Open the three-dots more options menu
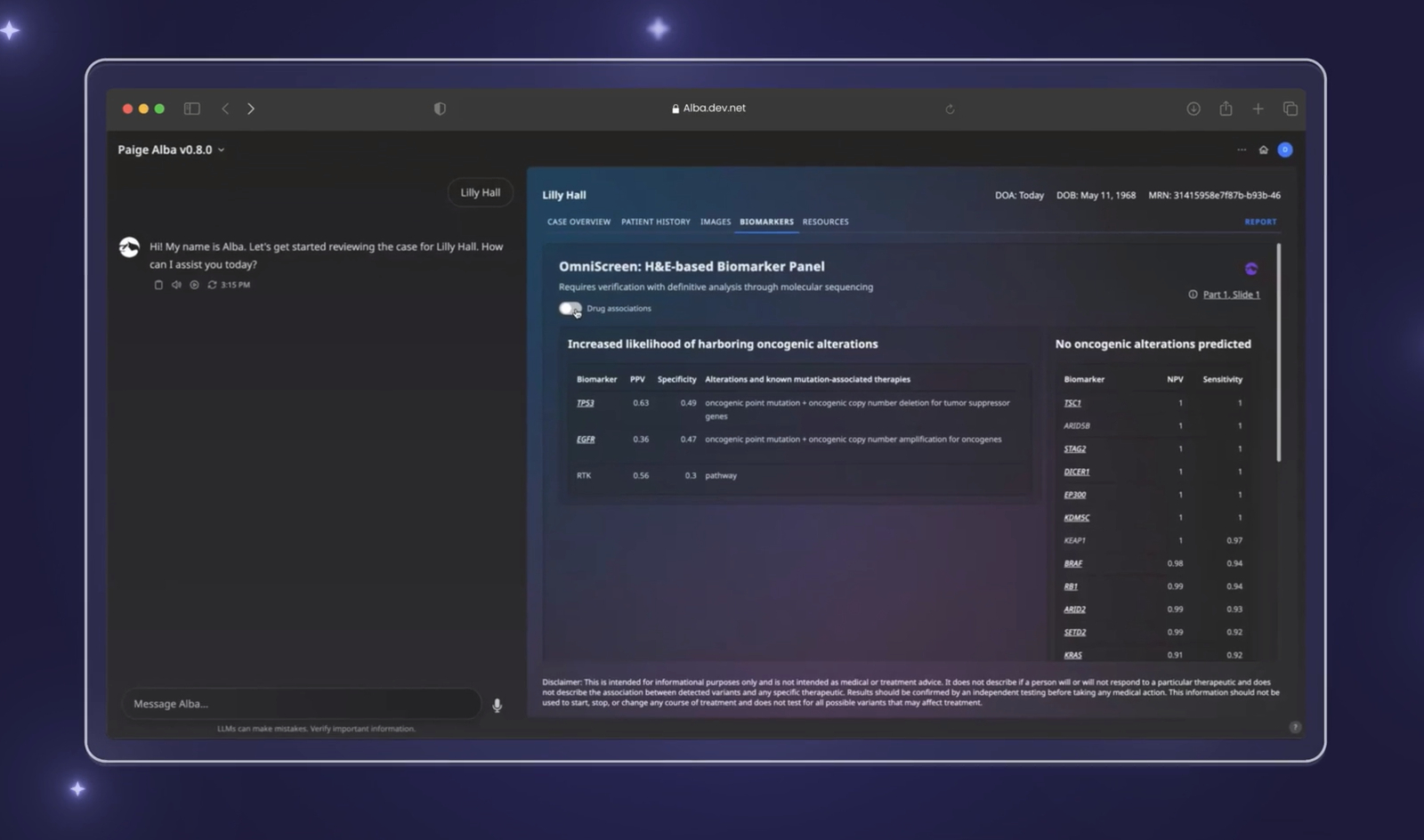The height and width of the screenshot is (840, 1424). [x=1242, y=149]
